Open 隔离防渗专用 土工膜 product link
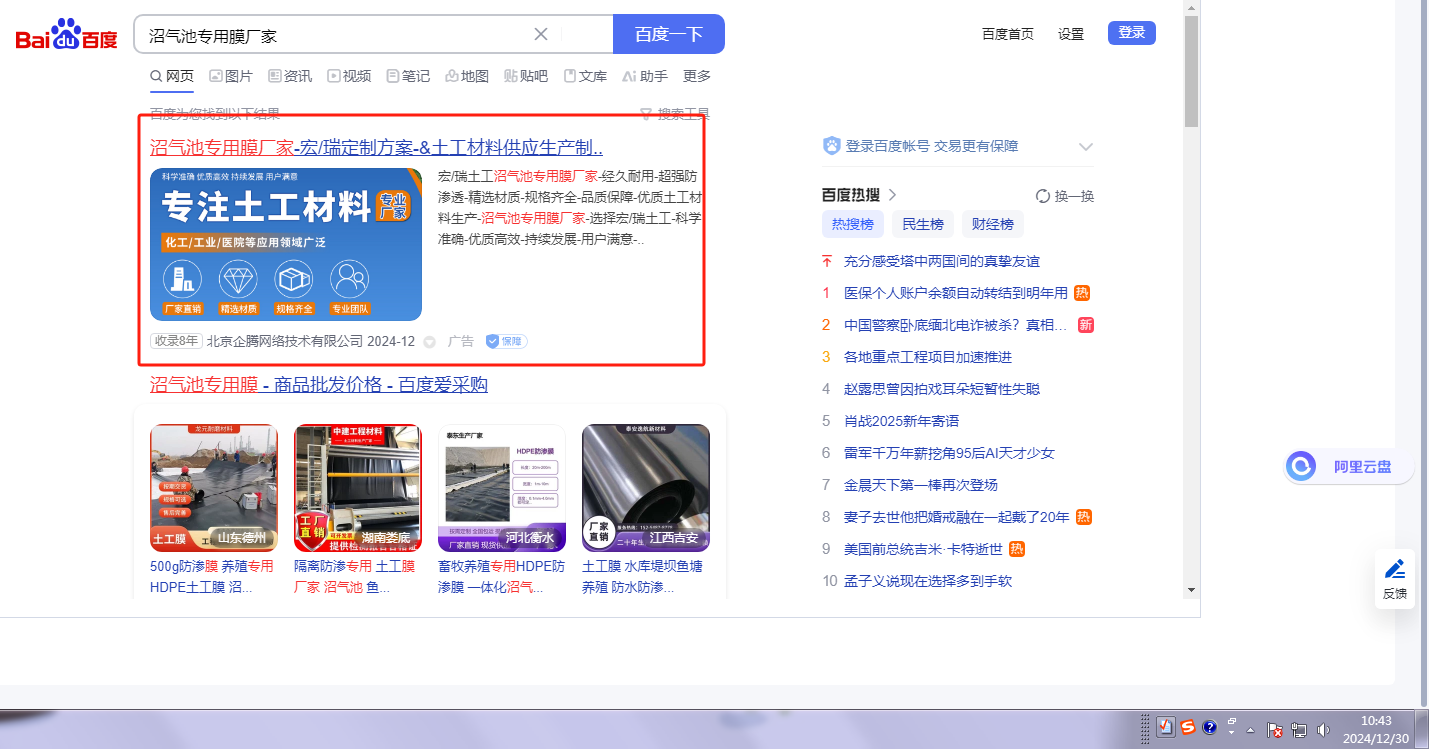 pos(355,577)
